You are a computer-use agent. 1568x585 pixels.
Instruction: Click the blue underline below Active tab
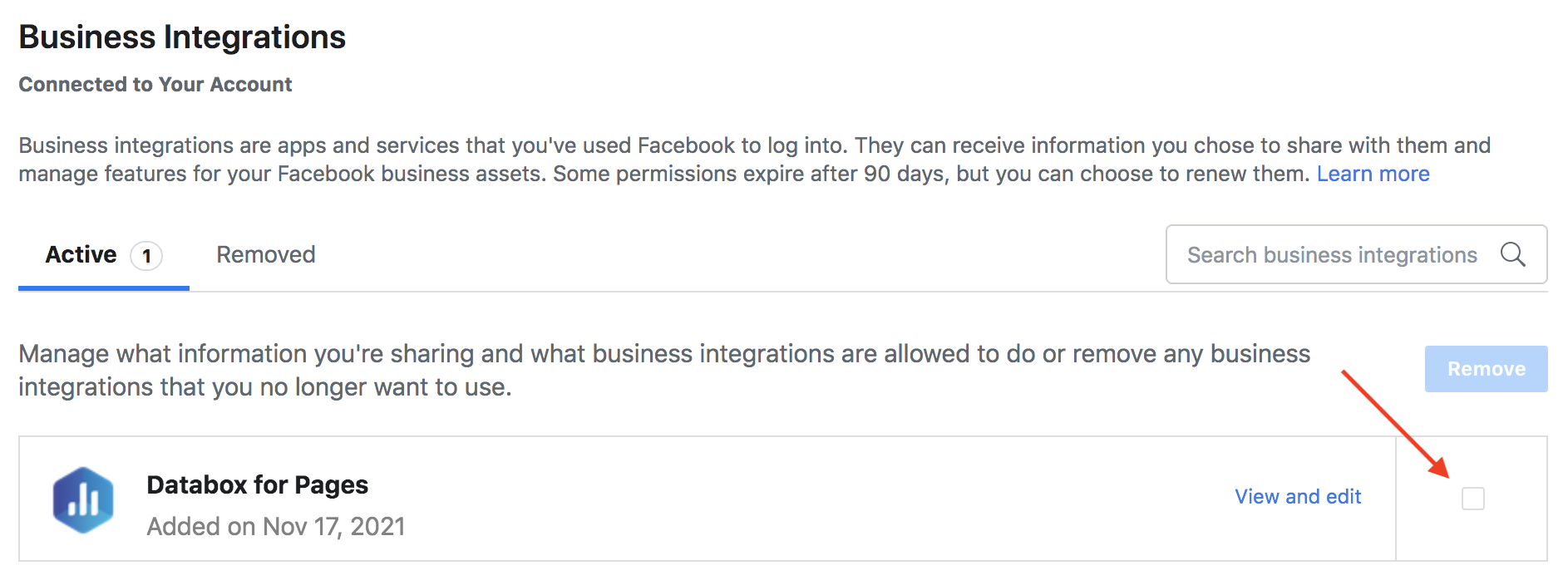[x=104, y=288]
